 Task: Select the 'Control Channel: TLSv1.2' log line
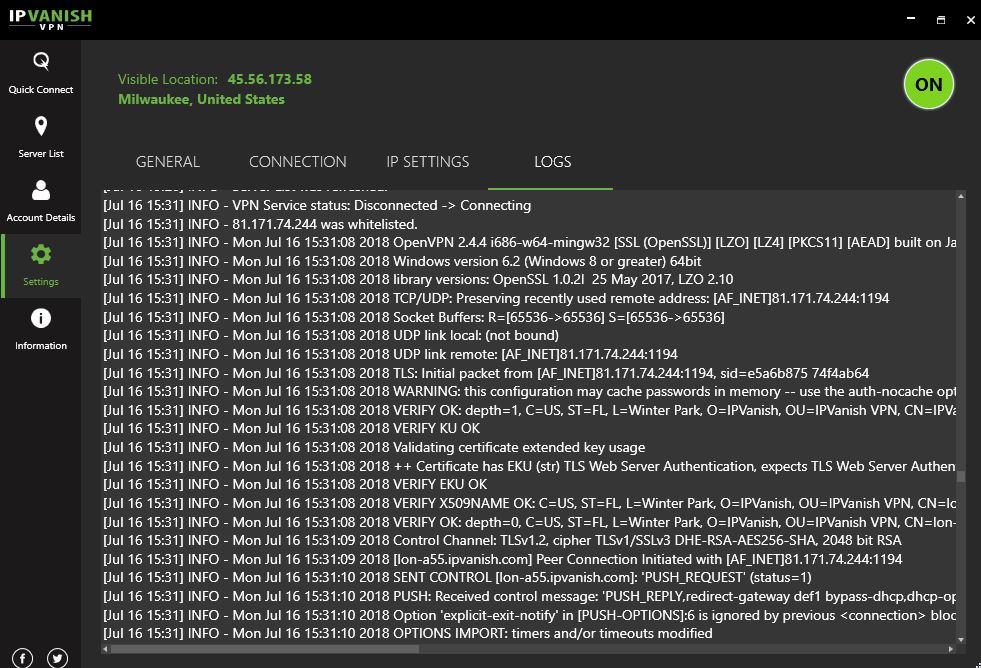pyautogui.click(x=502, y=540)
